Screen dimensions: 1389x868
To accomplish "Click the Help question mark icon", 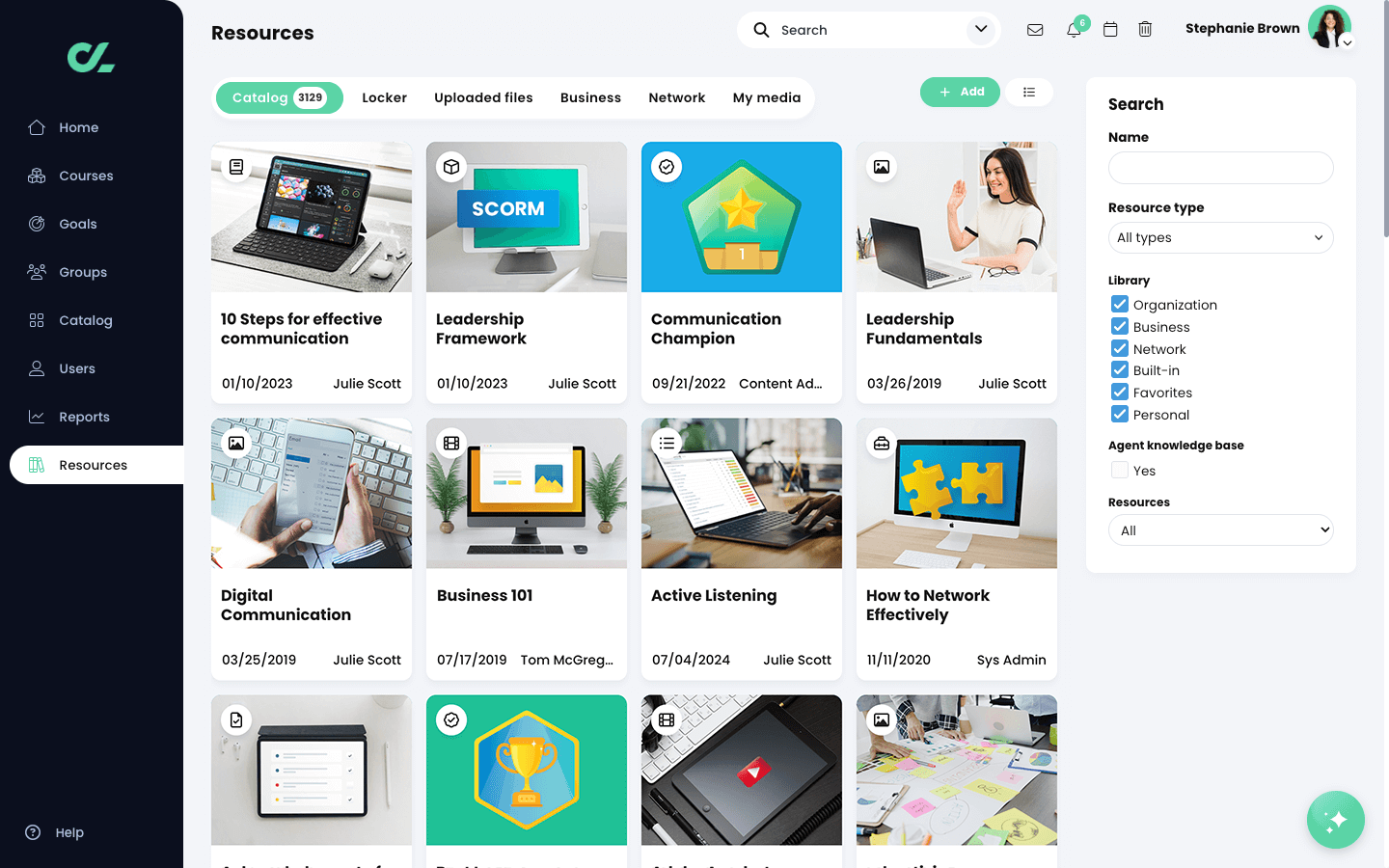I will [33, 832].
